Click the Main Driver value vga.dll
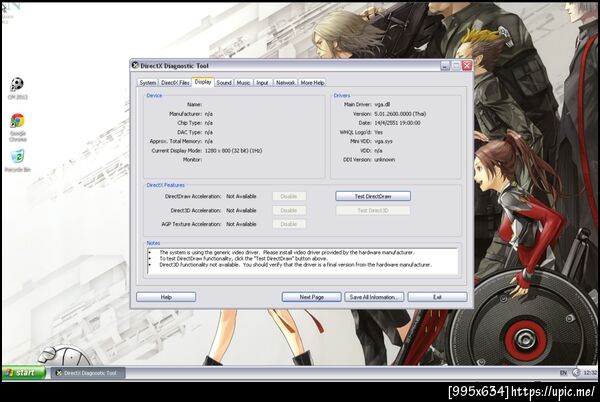The width and height of the screenshot is (600, 402). click(x=382, y=104)
